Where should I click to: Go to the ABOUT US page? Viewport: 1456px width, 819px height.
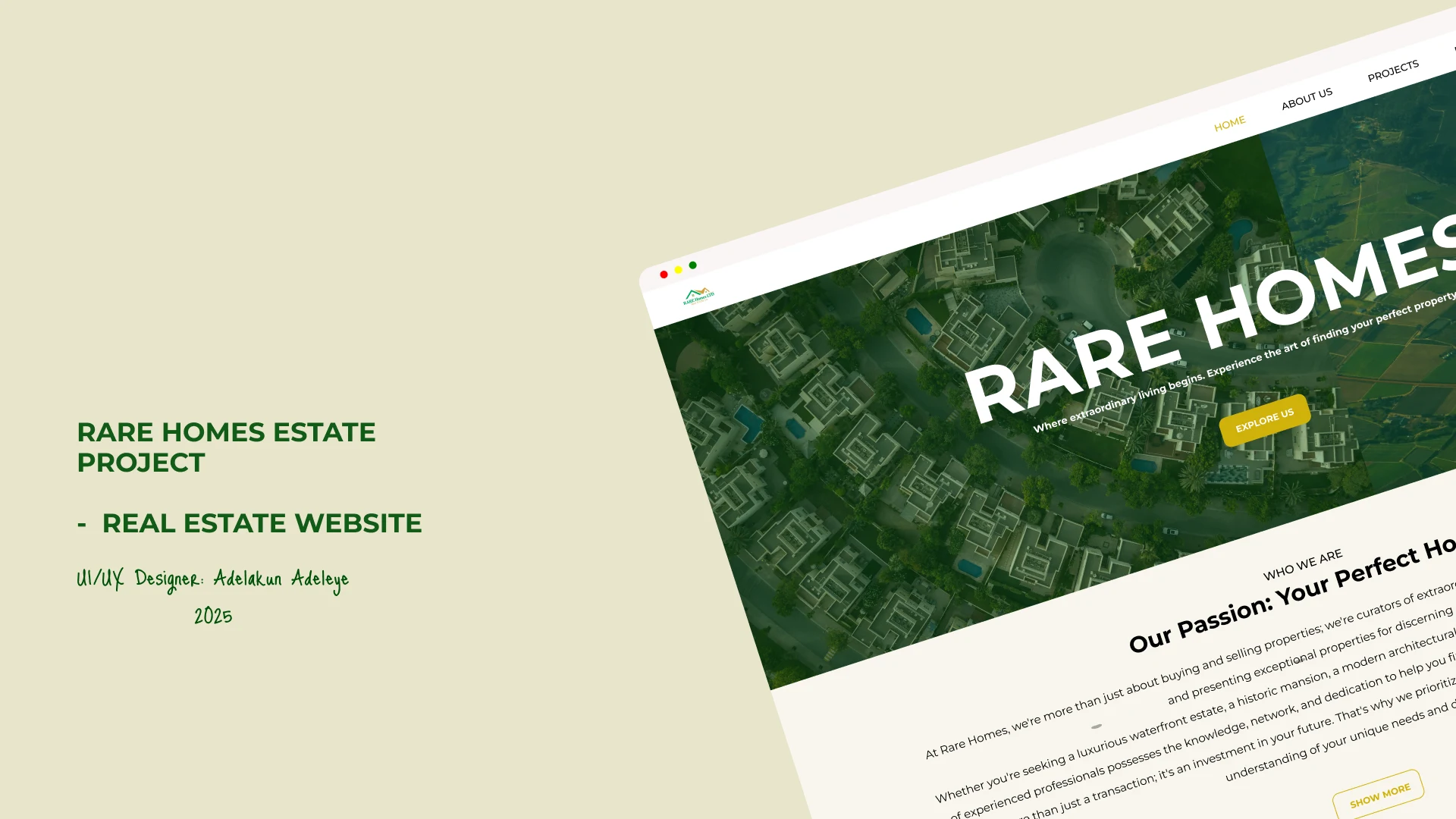[1307, 99]
